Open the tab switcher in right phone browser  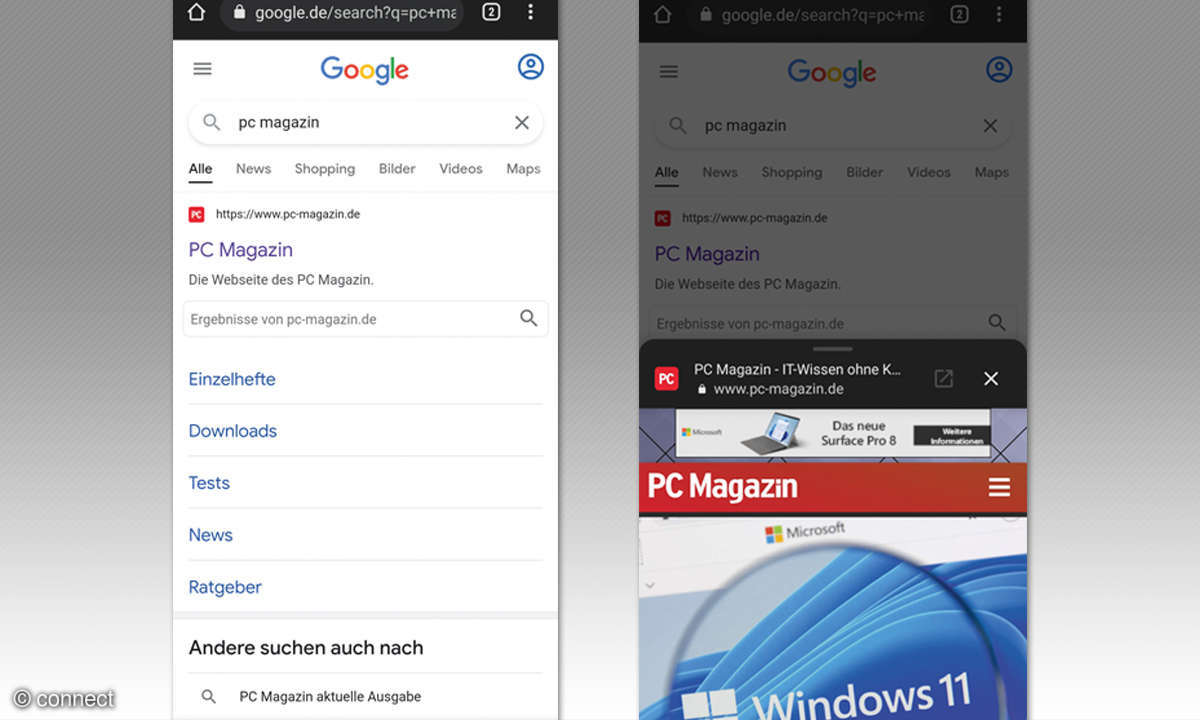pyautogui.click(x=959, y=15)
